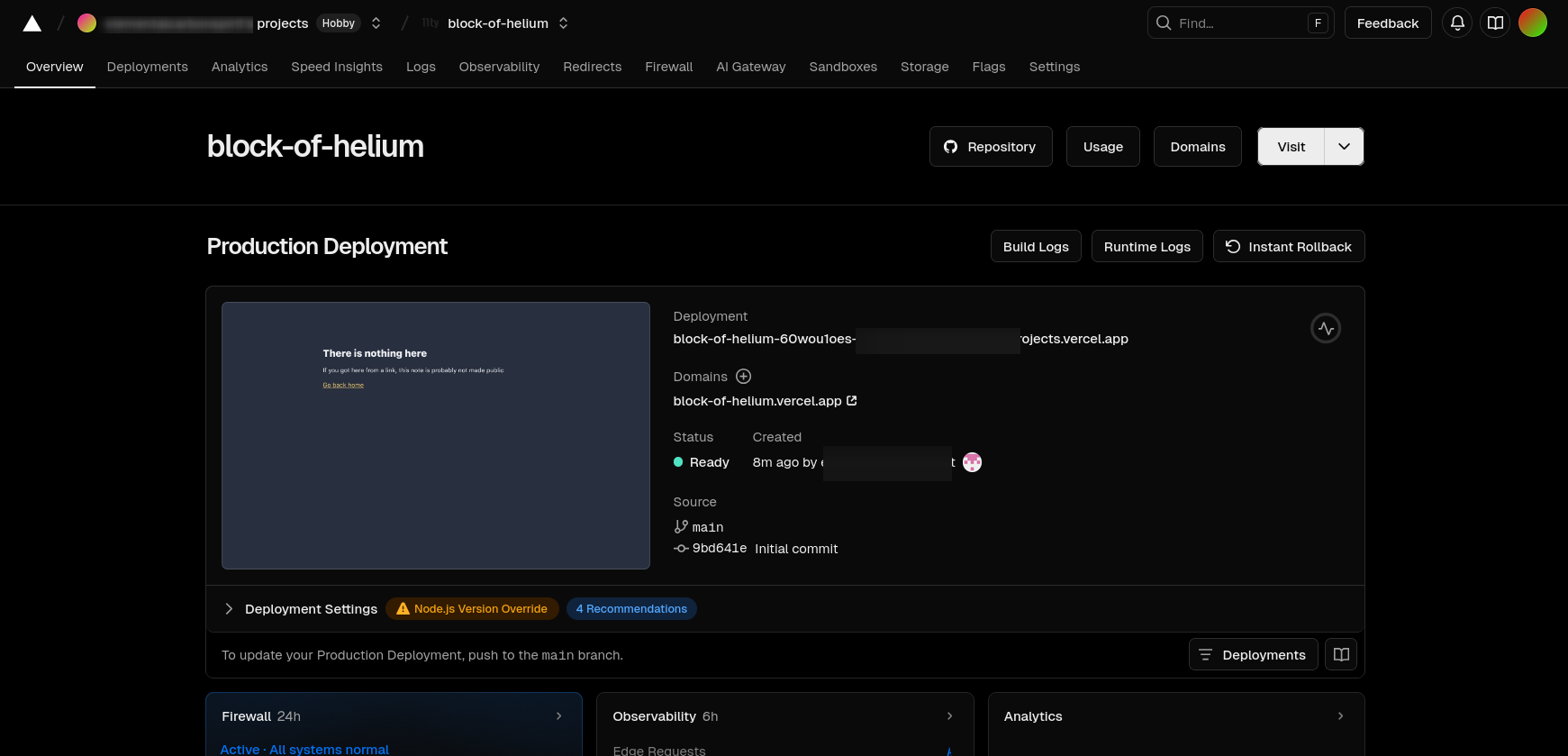The width and height of the screenshot is (1568, 756).
Task: Click the 4 Recommendations badge
Action: (x=631, y=609)
